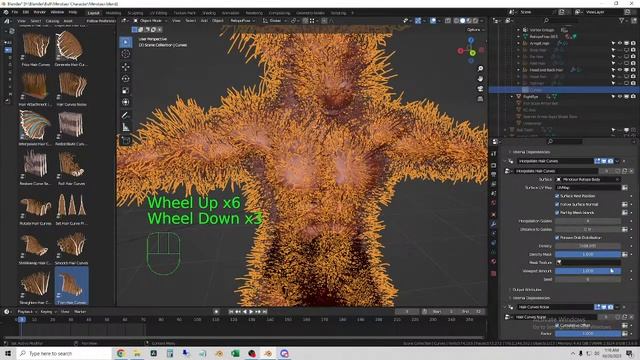Viewport: 640px width, 360px height.
Task: Select the Cursor tool in viewport toolbar
Action: pyautogui.click(x=126, y=54)
